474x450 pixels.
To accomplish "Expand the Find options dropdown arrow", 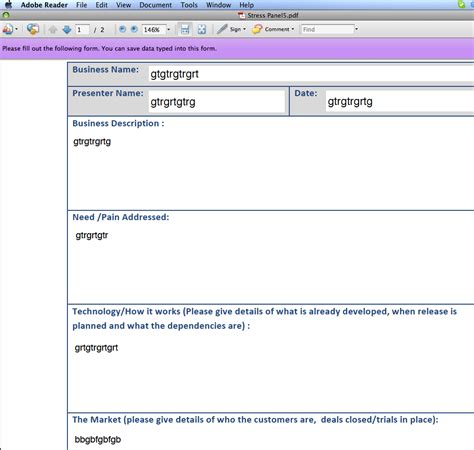I will click(356, 29).
